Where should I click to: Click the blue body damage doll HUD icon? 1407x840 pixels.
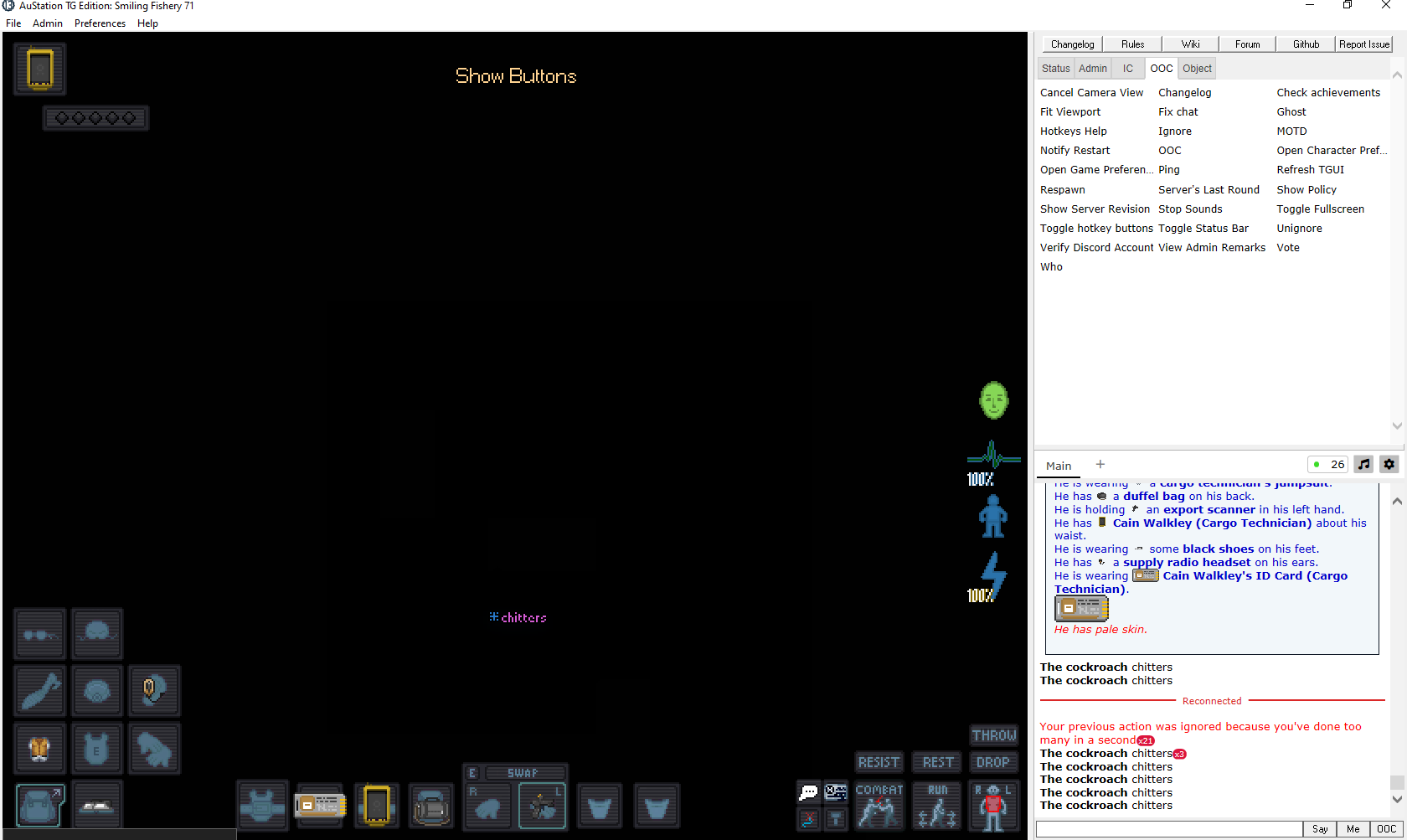point(992,517)
